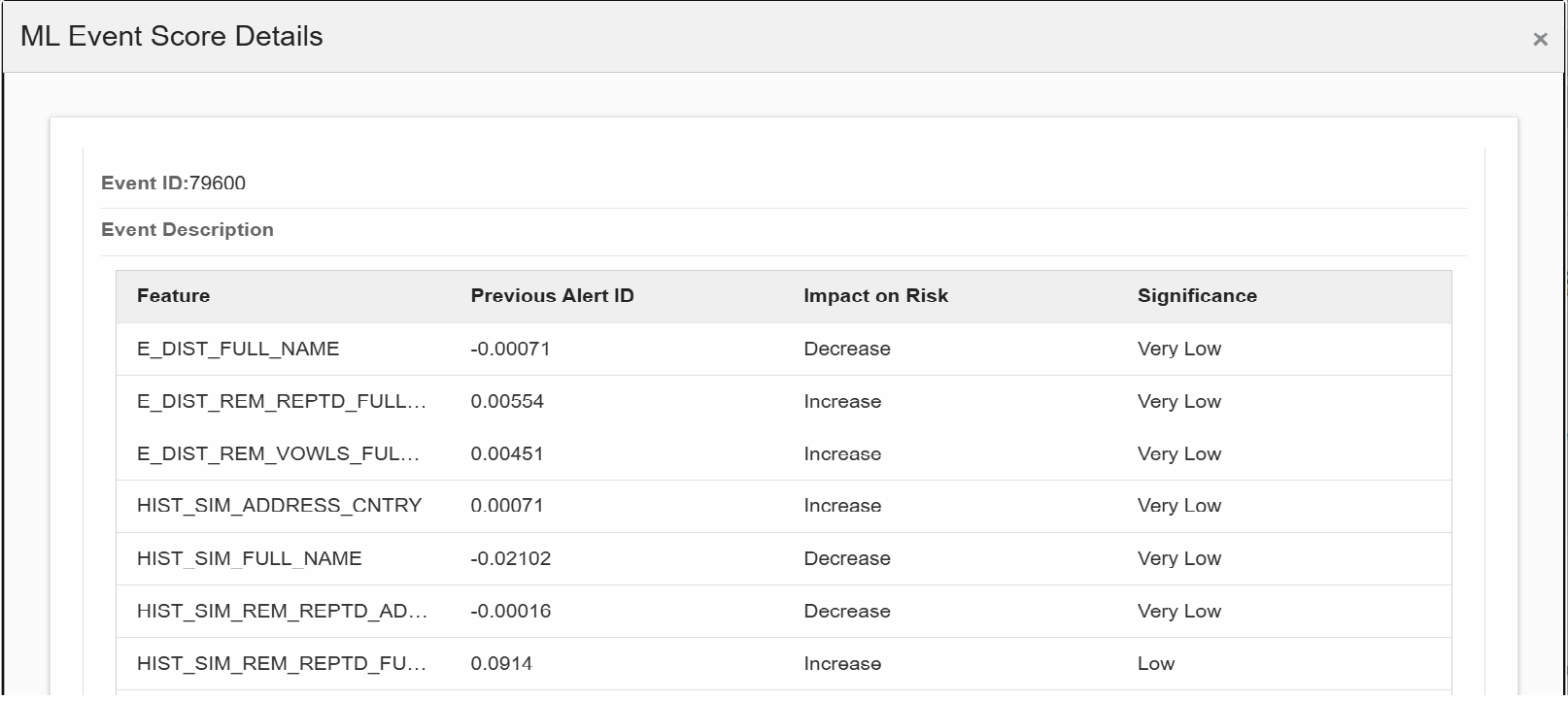The height and width of the screenshot is (701, 1568).
Task: Click the value -0.02102
Action: [x=510, y=559]
